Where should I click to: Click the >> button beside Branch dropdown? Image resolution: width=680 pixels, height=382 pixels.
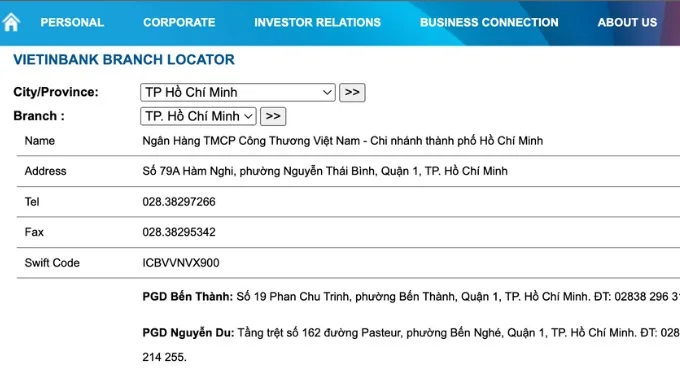[x=273, y=116]
